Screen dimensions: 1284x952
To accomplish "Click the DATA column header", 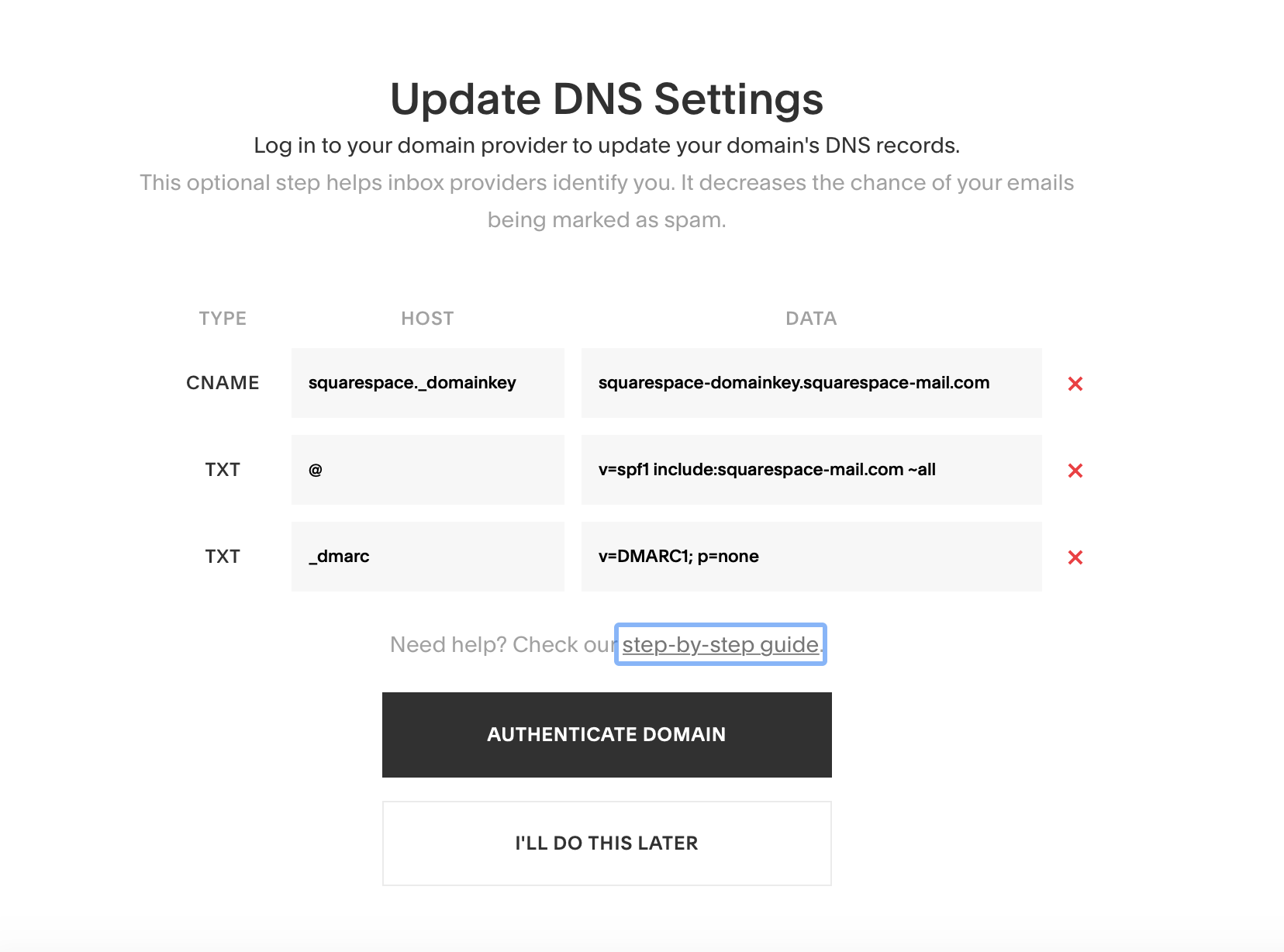I will pyautogui.click(x=811, y=319).
